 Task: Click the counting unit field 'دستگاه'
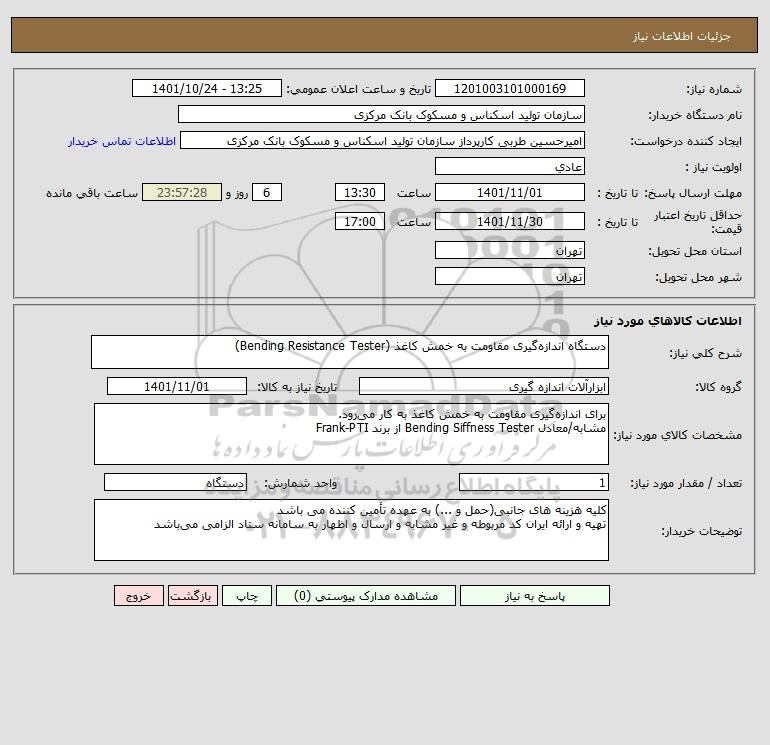175,483
